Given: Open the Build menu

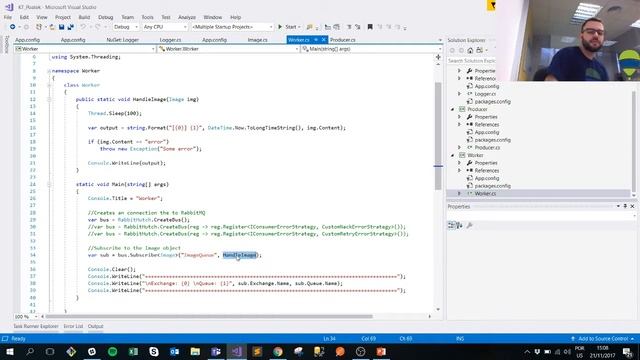Looking at the screenshot, I should pos(84,17).
